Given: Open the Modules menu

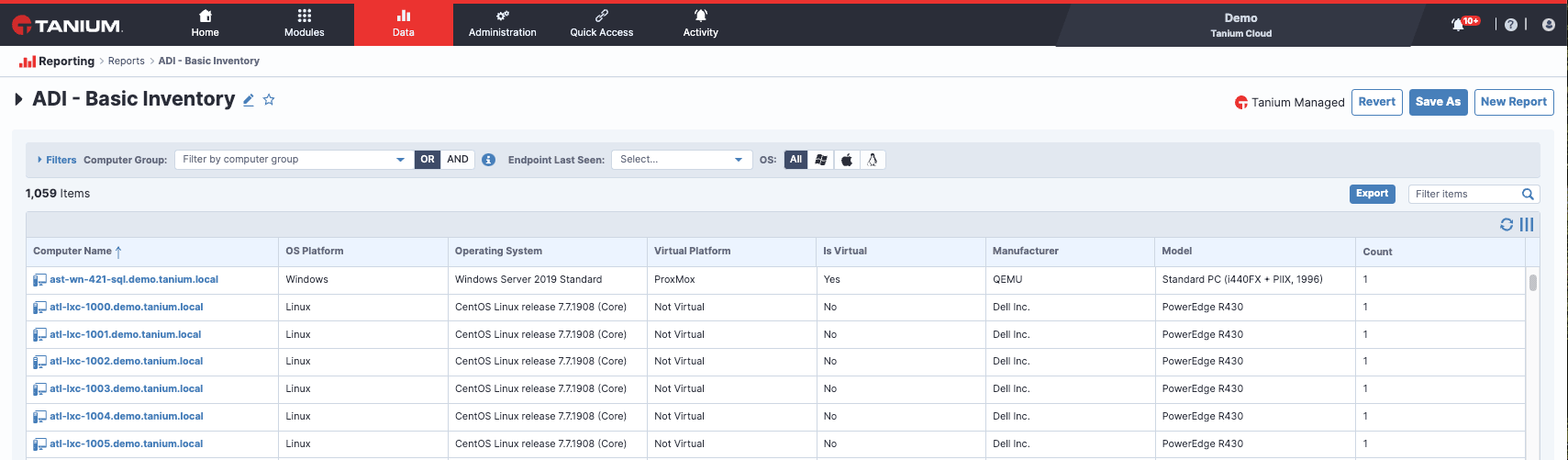Looking at the screenshot, I should tap(305, 24).
